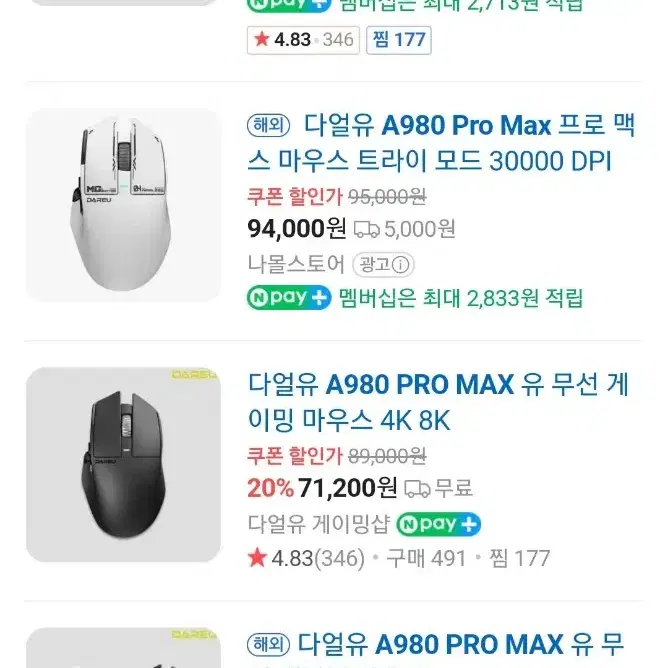Open the 다얼유 게이밍샵 seller link
The width and height of the screenshot is (668, 668).
319,524
